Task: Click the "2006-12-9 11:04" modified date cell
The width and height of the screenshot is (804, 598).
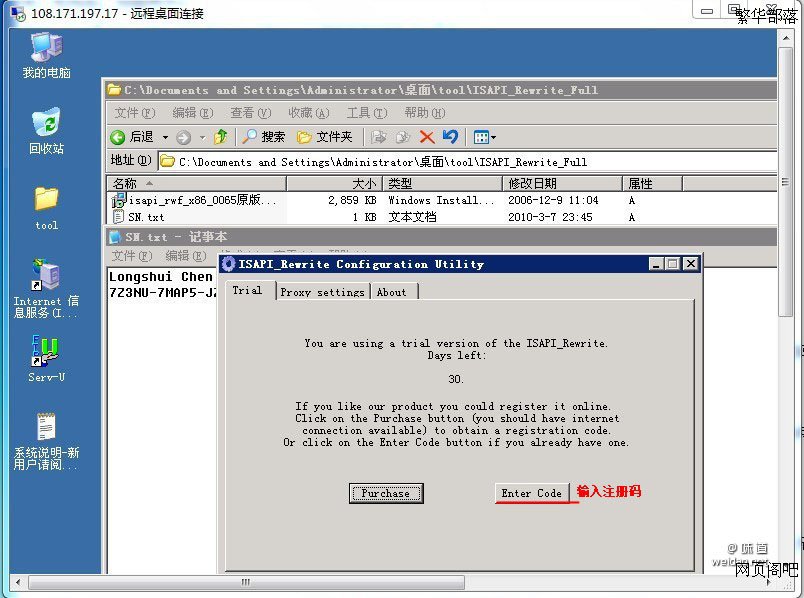Action: pos(553,200)
